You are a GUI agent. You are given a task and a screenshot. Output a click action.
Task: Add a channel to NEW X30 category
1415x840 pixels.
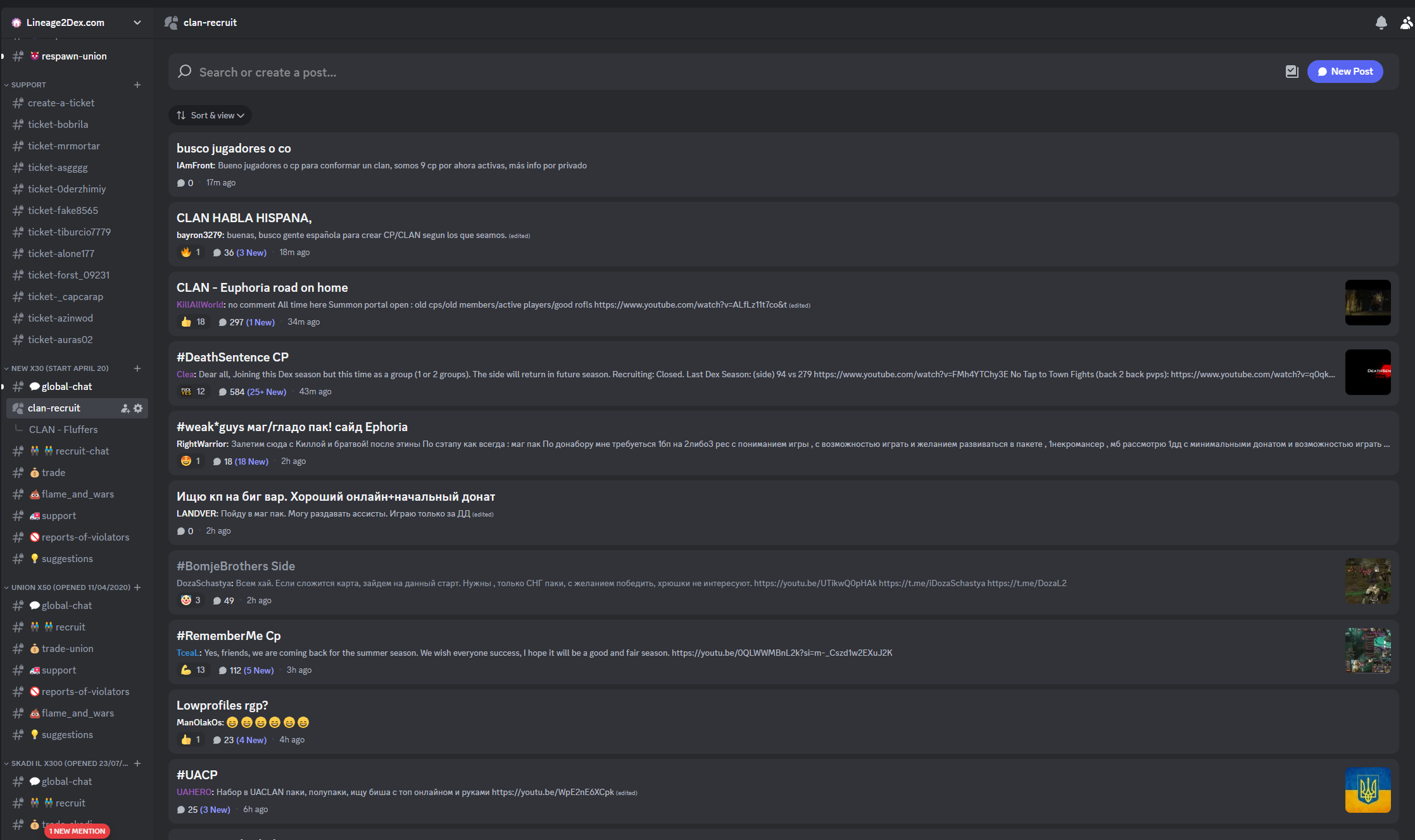click(x=137, y=368)
